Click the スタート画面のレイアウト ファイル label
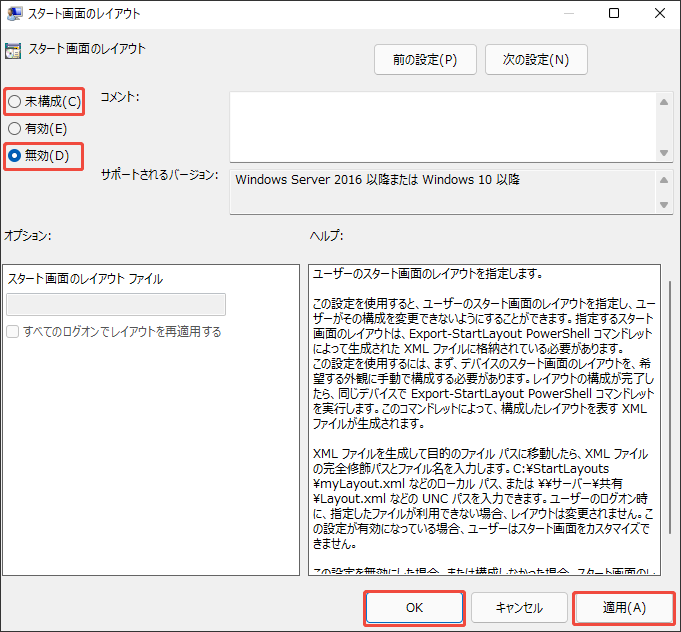681x632 pixels. [85, 279]
